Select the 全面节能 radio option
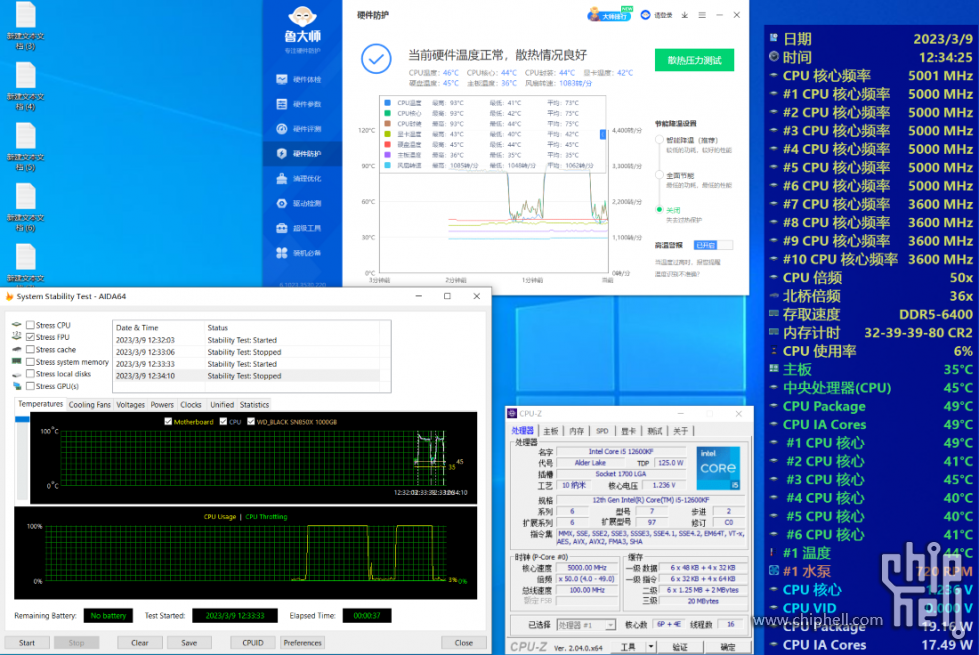The width and height of the screenshot is (979, 655). 659,175
